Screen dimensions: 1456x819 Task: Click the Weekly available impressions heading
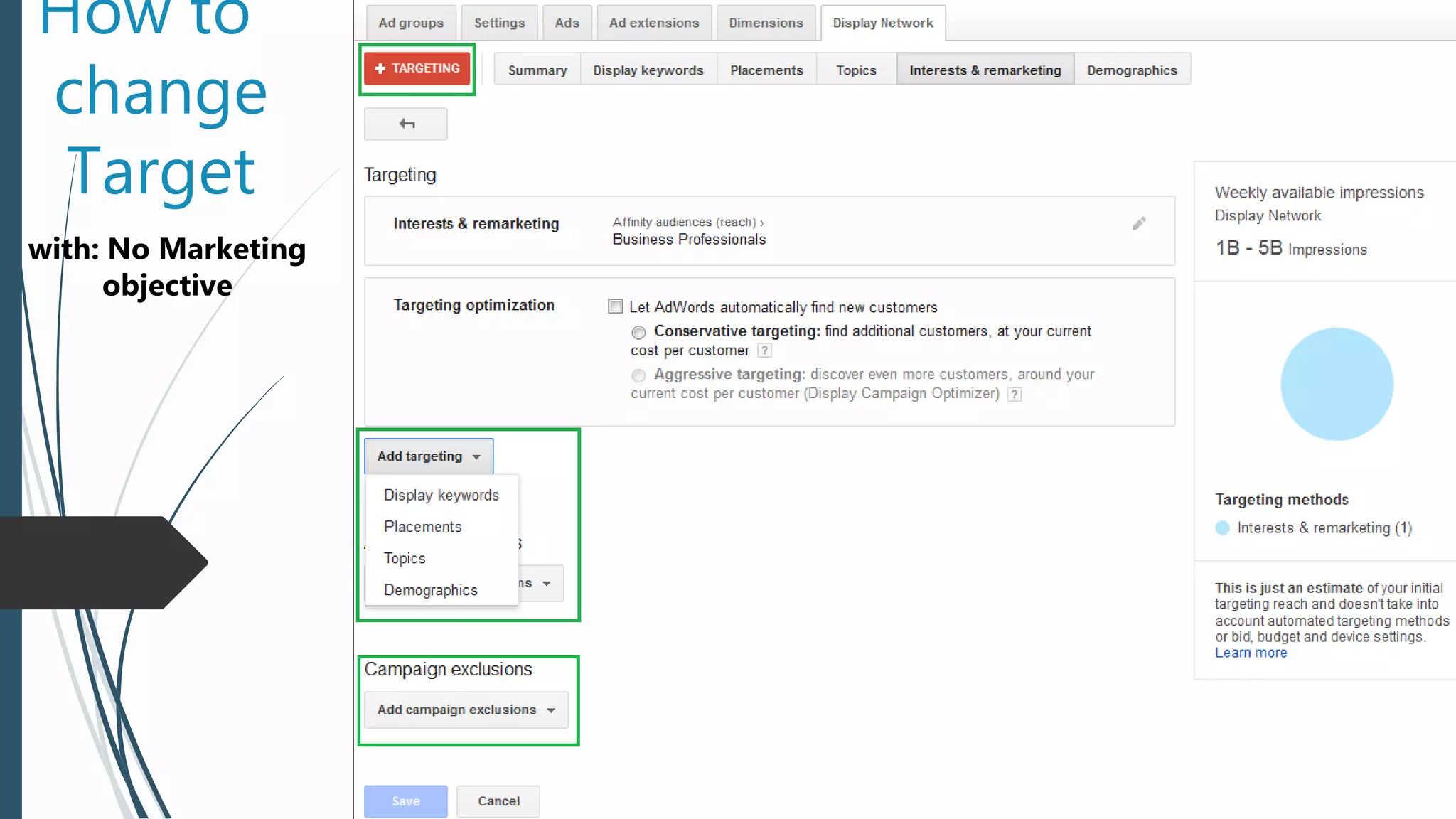[1319, 193]
